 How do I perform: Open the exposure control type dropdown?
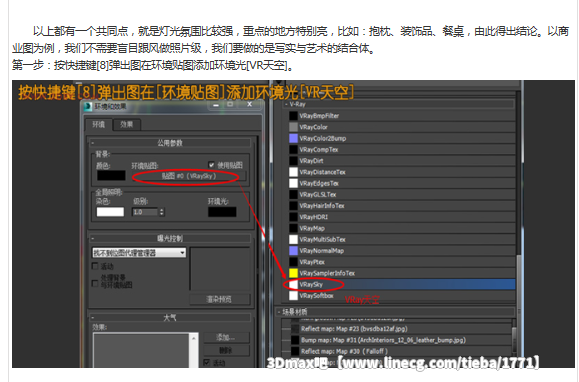(139, 253)
